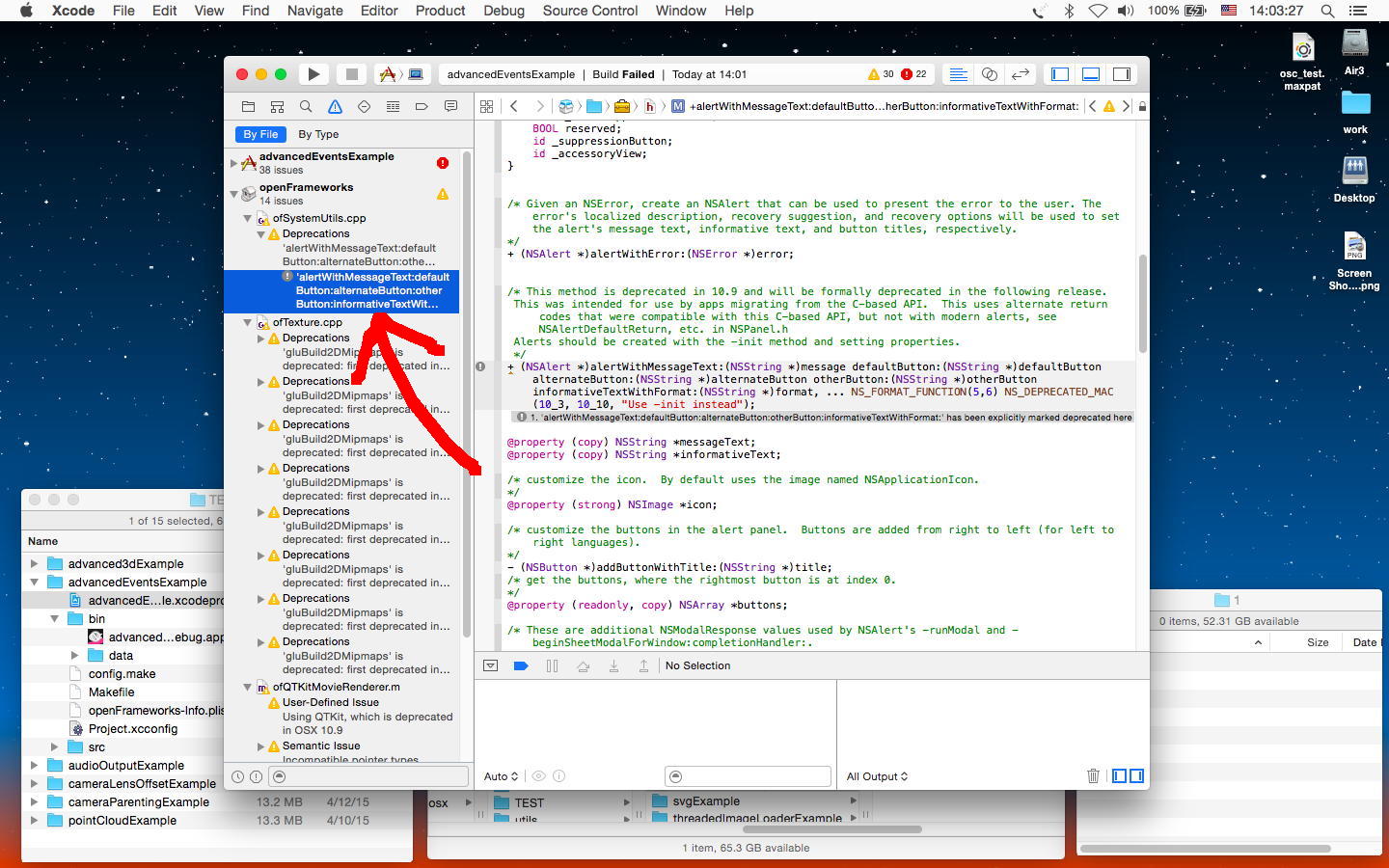The height and width of the screenshot is (868, 1389).
Task: Toggle the bottom Debug area visibility
Action: (x=1091, y=74)
